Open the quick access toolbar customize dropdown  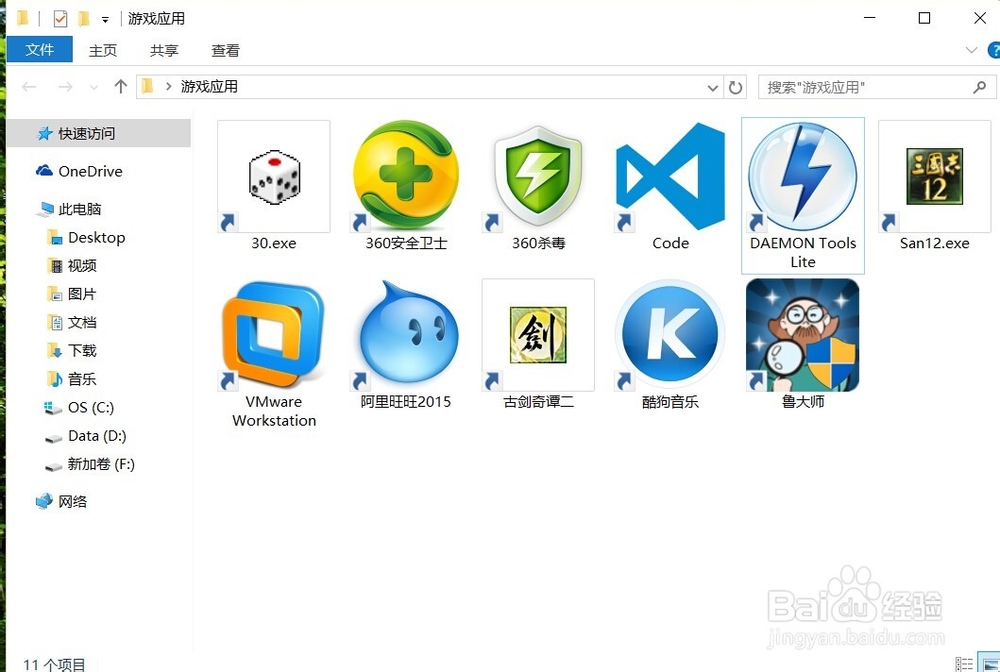coord(105,20)
